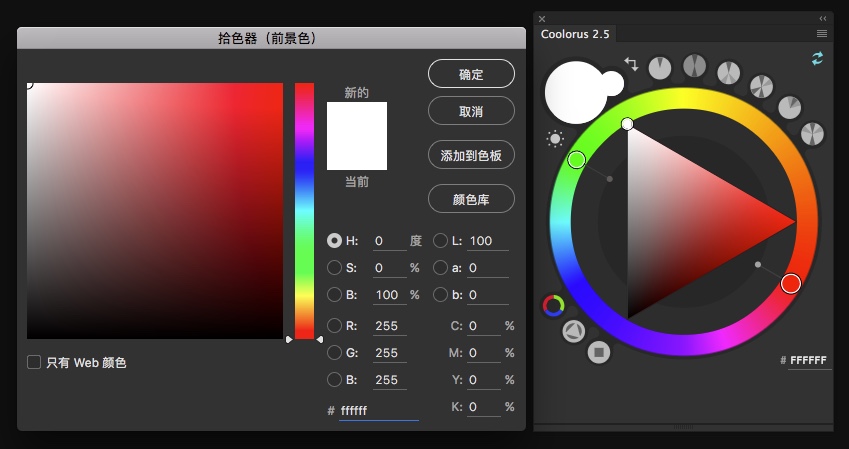This screenshot has height=449, width=849.
Task: Click the hex color input in picker
Action: point(378,410)
